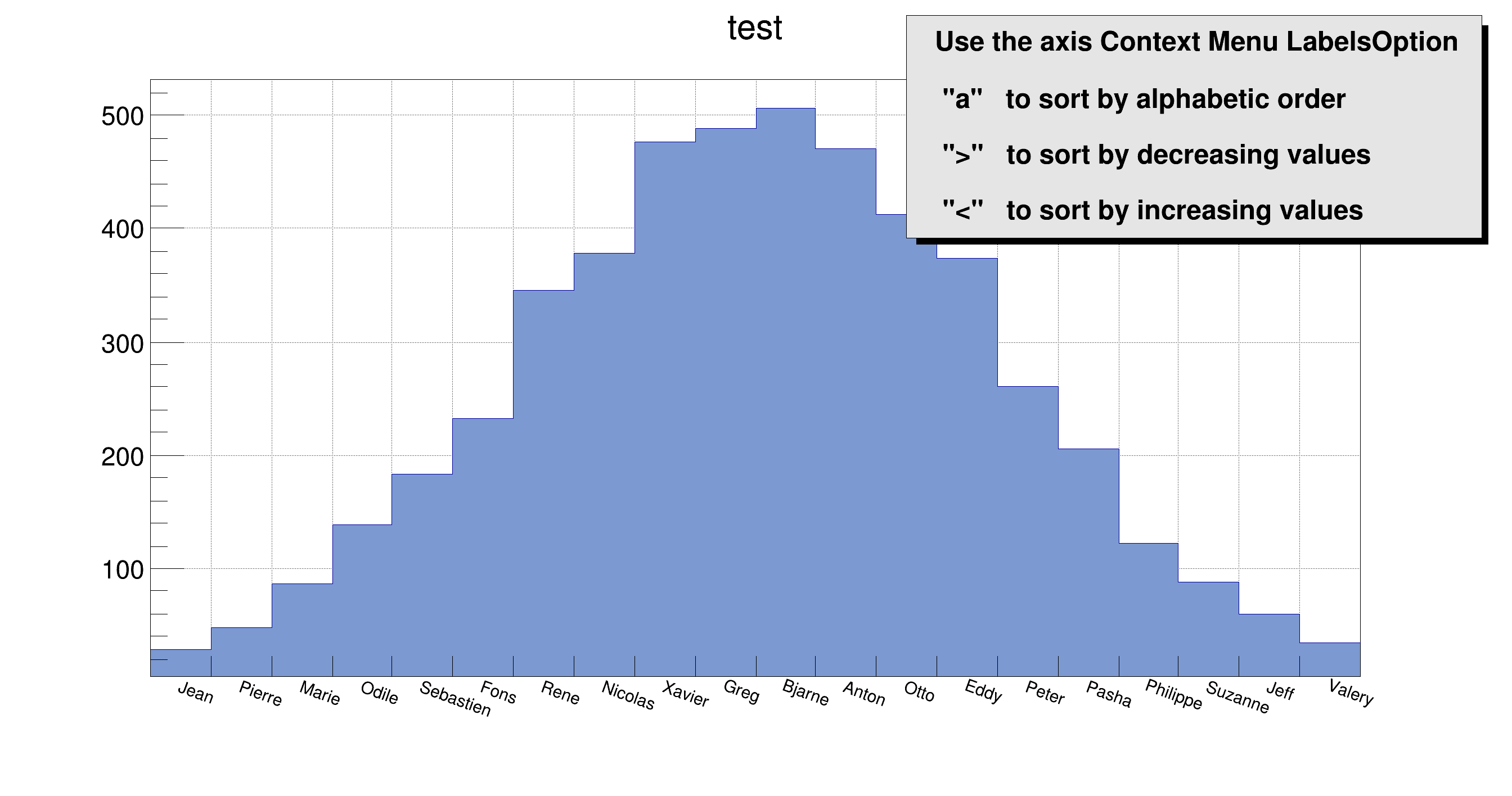
Task: Click the 300 value on y-axis
Action: click(x=122, y=345)
